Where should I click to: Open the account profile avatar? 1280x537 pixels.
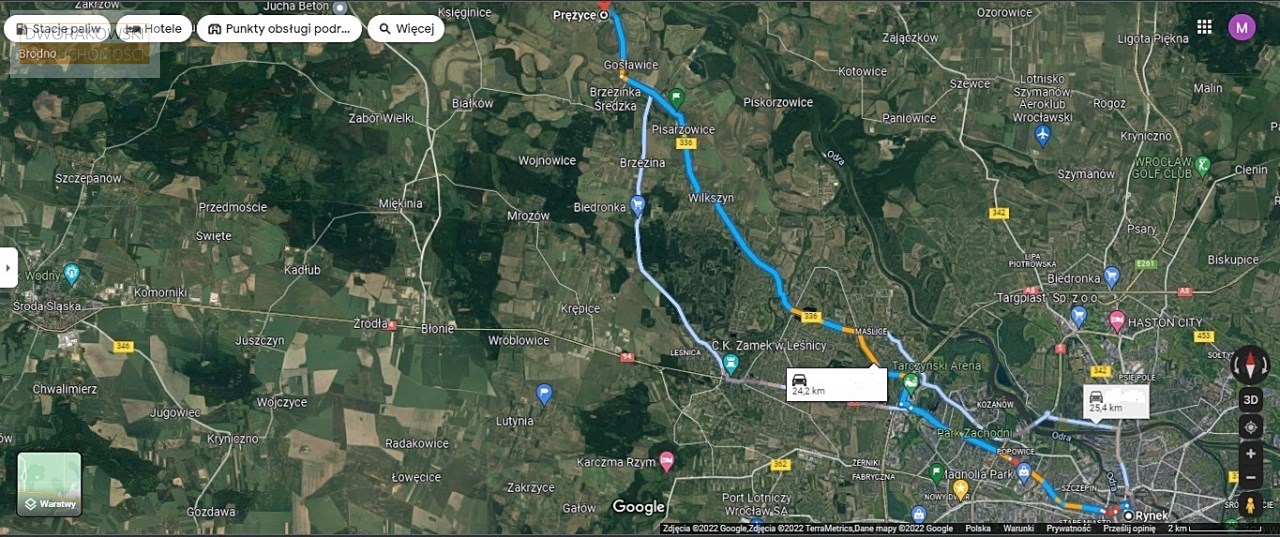[1241, 27]
